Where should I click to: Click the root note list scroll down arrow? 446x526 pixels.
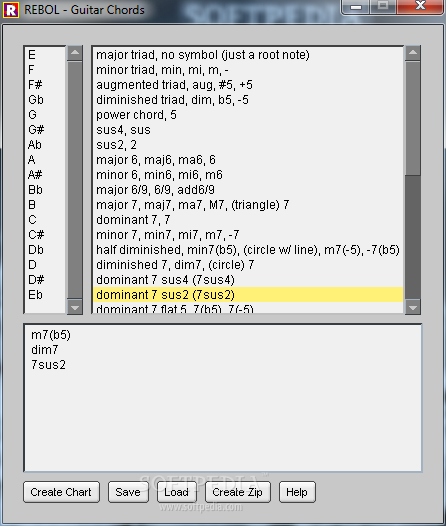tap(75, 307)
